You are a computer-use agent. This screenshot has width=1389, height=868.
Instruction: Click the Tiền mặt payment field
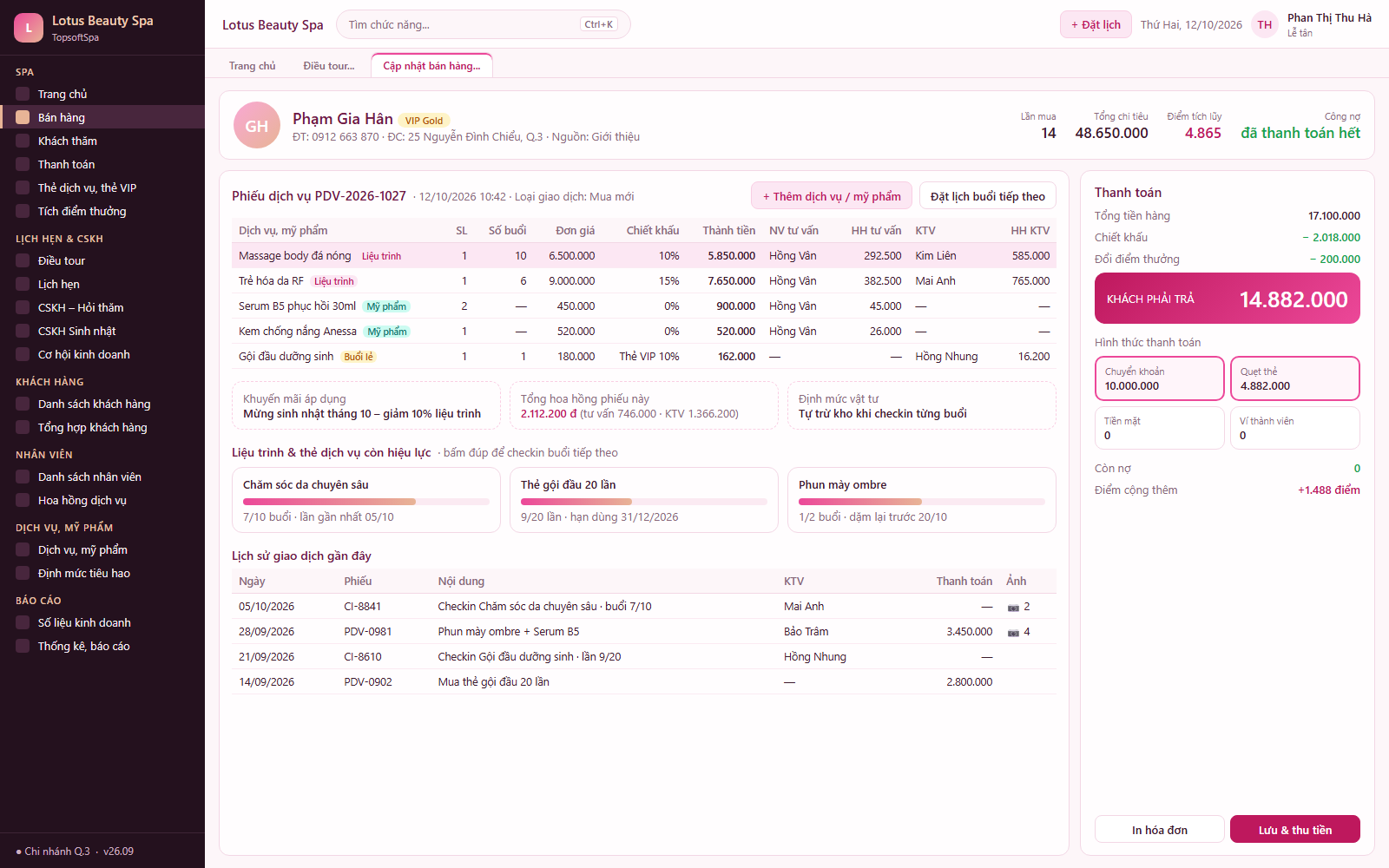[1160, 428]
